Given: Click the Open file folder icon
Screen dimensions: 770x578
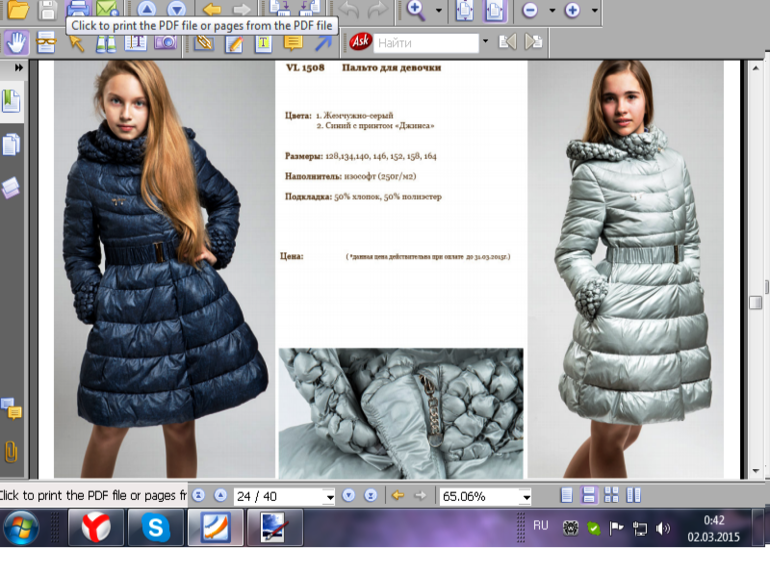Looking at the screenshot, I should point(17,10).
